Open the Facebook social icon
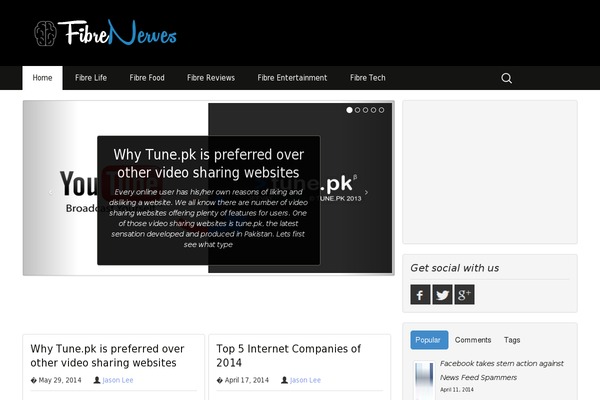This screenshot has height=400, width=600. pyautogui.click(x=420, y=295)
